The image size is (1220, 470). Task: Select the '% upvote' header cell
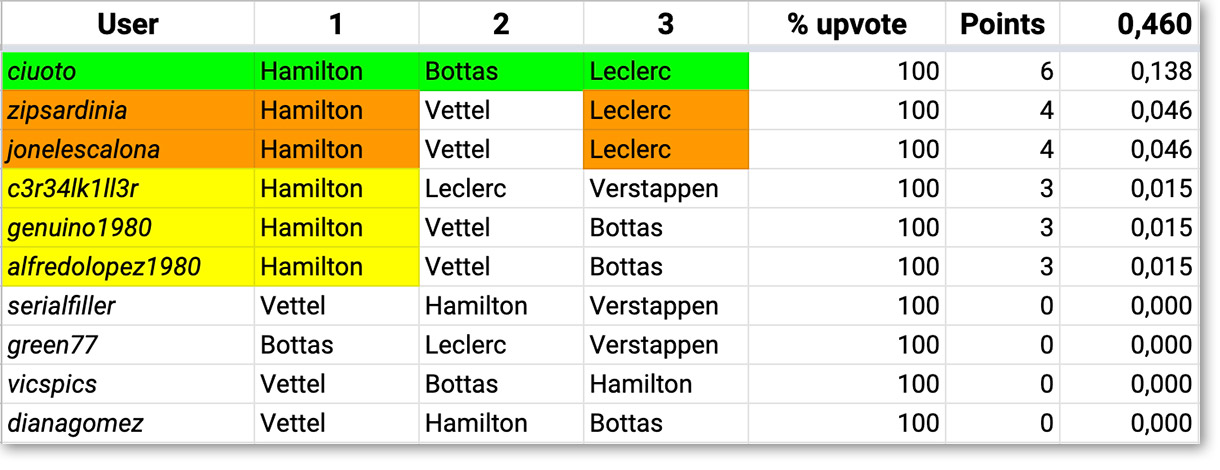[x=846, y=25]
